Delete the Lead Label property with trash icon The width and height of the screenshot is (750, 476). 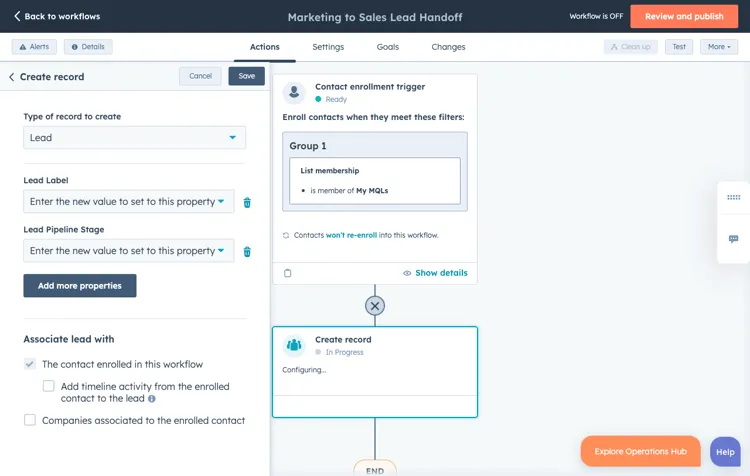tap(247, 202)
